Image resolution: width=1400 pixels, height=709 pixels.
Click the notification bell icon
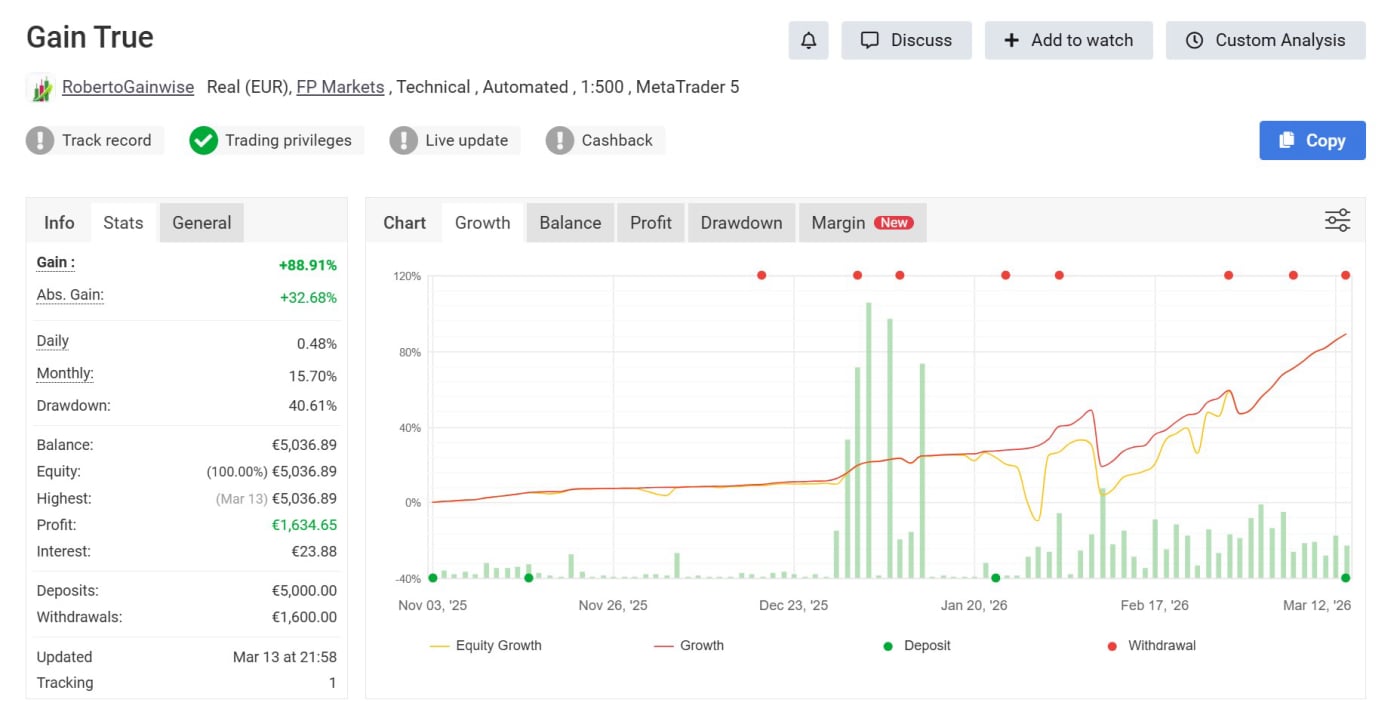pyautogui.click(x=808, y=40)
